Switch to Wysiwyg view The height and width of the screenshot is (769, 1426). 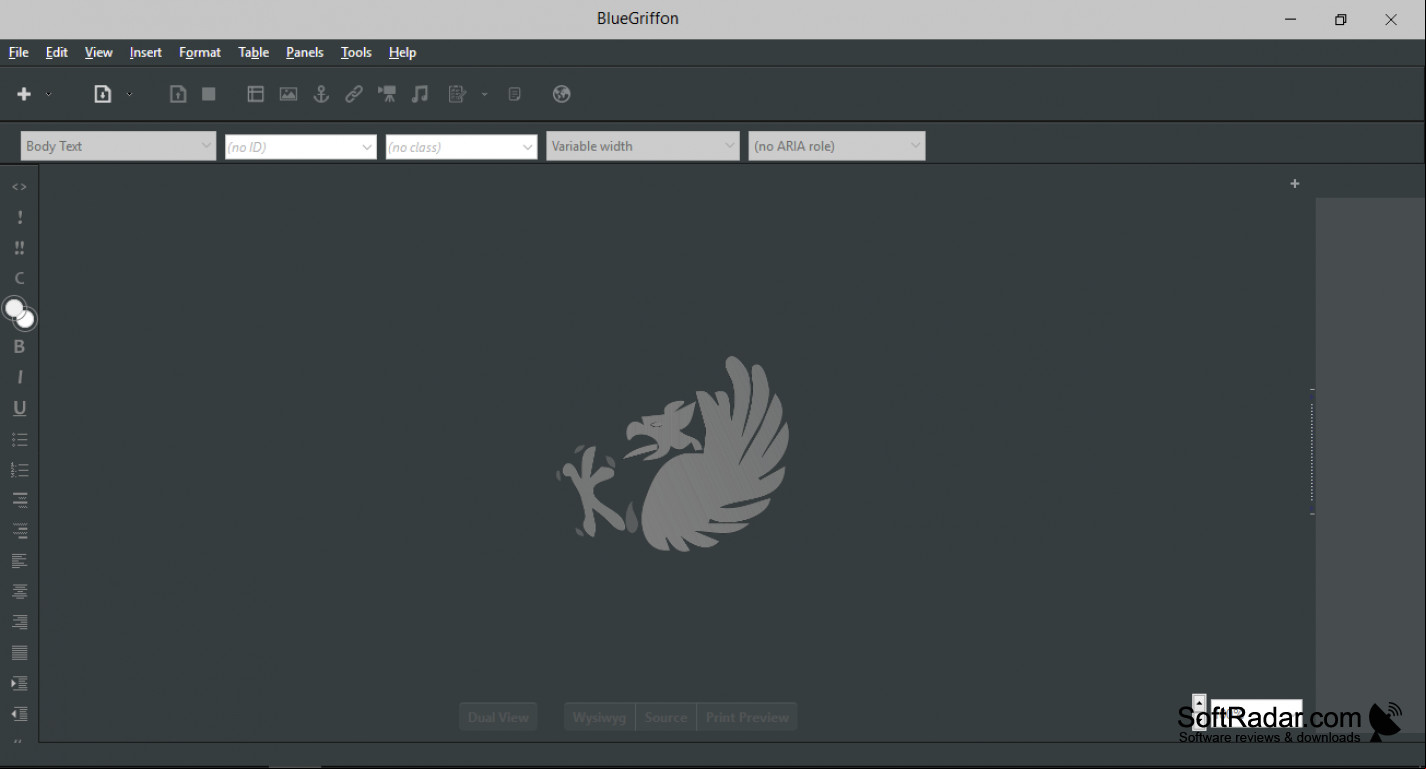tap(600, 717)
